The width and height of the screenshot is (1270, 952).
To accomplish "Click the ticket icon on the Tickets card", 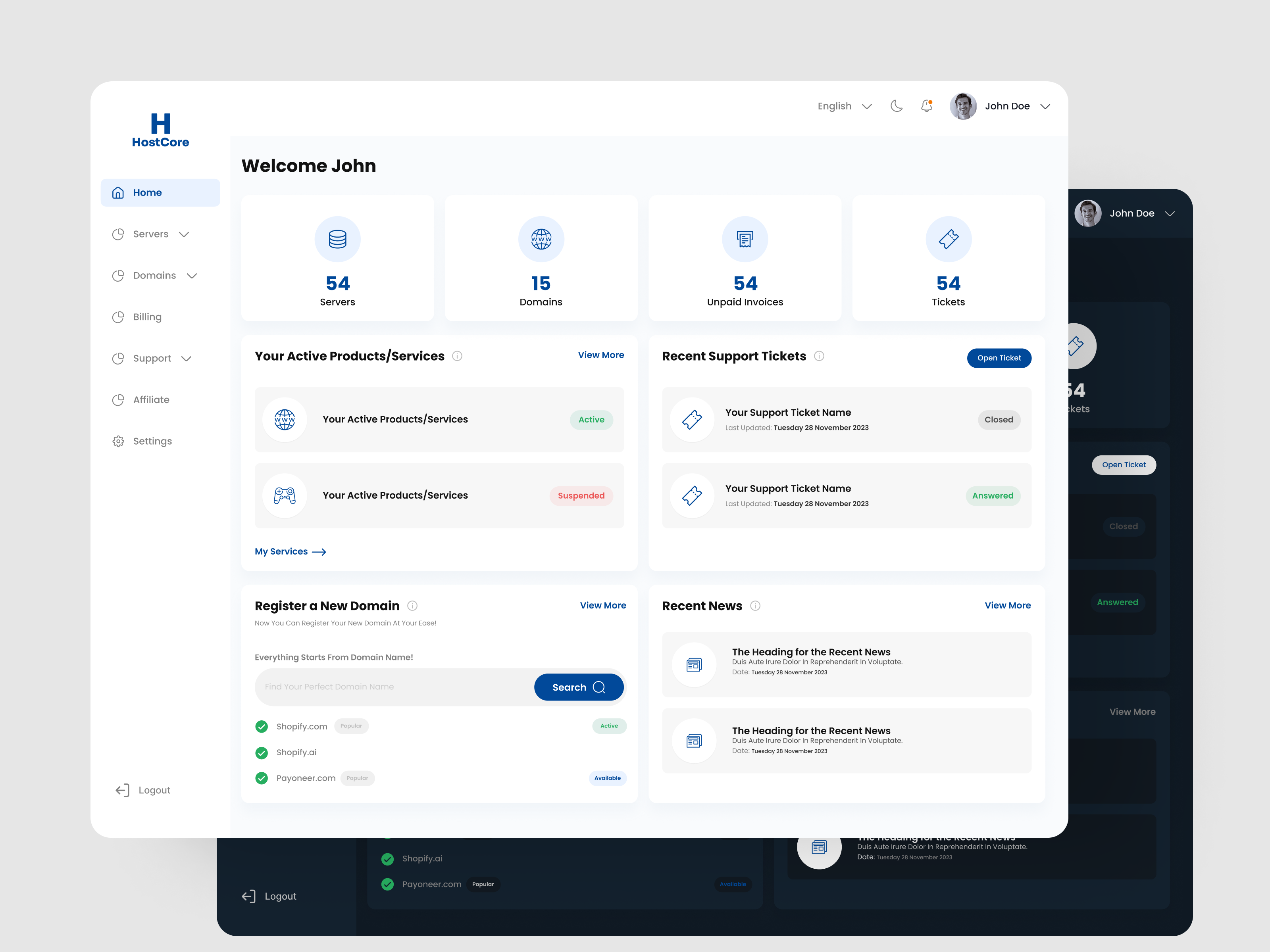I will click(x=948, y=239).
